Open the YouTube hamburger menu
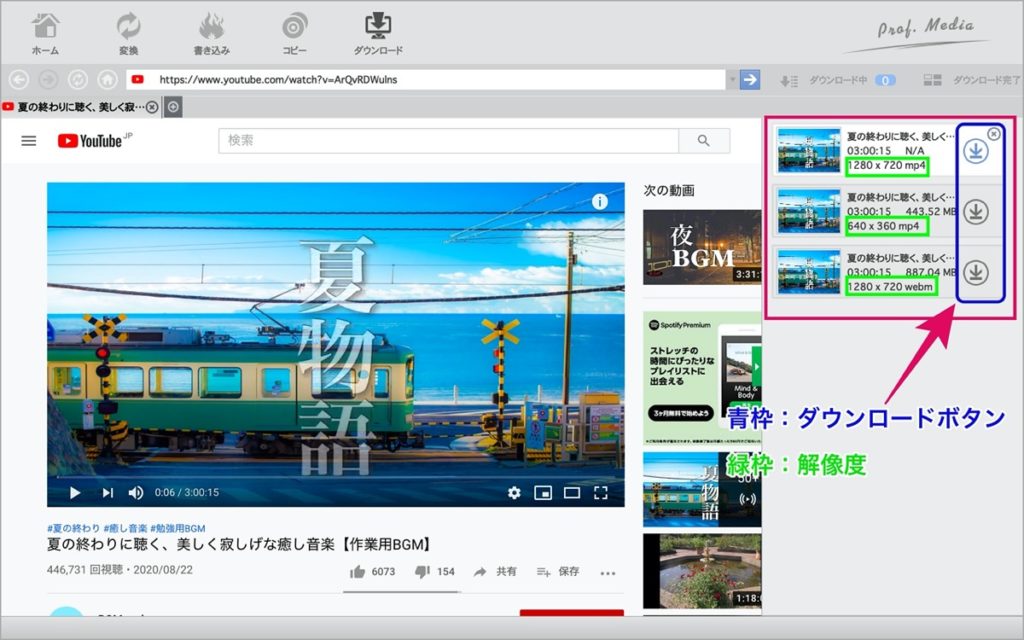This screenshot has width=1024, height=640. click(x=29, y=140)
